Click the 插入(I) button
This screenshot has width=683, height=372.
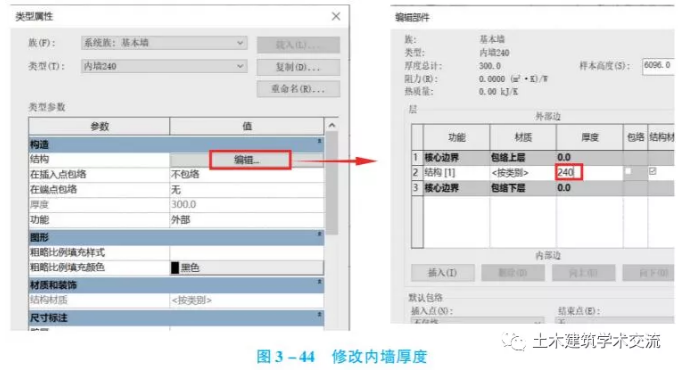[x=443, y=273]
